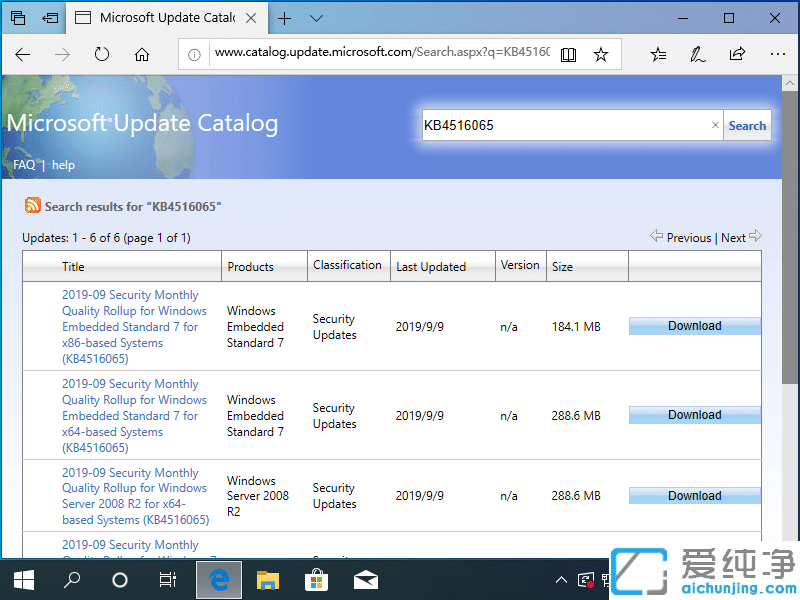The width and height of the screenshot is (800, 600).
Task: Download the Windows Server 2008 R2 update
Action: pyautogui.click(x=694, y=495)
